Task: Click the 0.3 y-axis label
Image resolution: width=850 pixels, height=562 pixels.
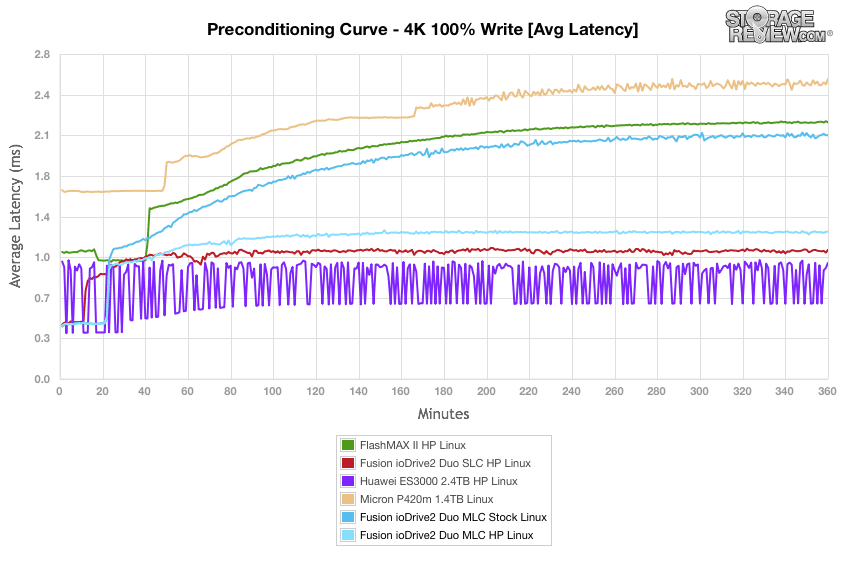Action: pos(42,338)
